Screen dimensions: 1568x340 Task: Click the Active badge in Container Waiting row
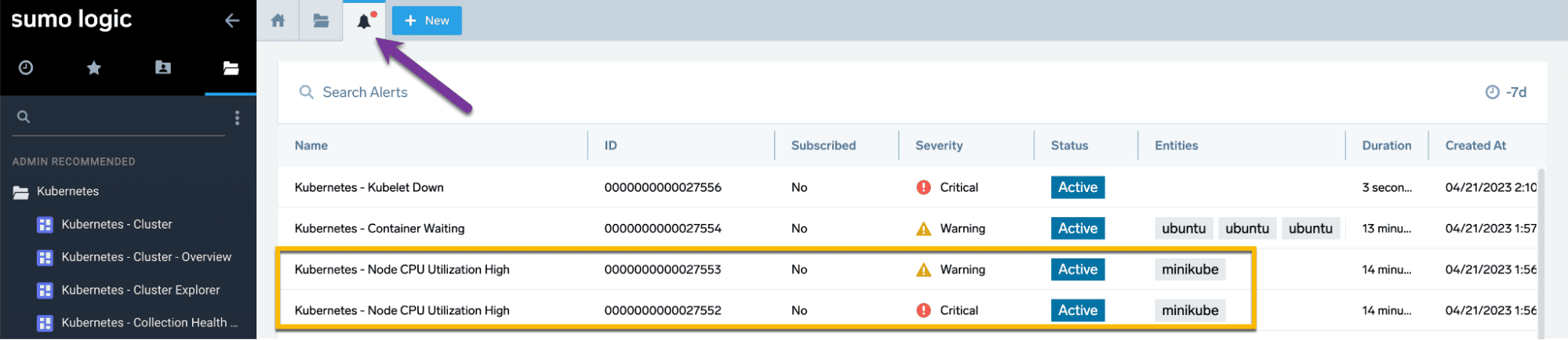click(1078, 228)
